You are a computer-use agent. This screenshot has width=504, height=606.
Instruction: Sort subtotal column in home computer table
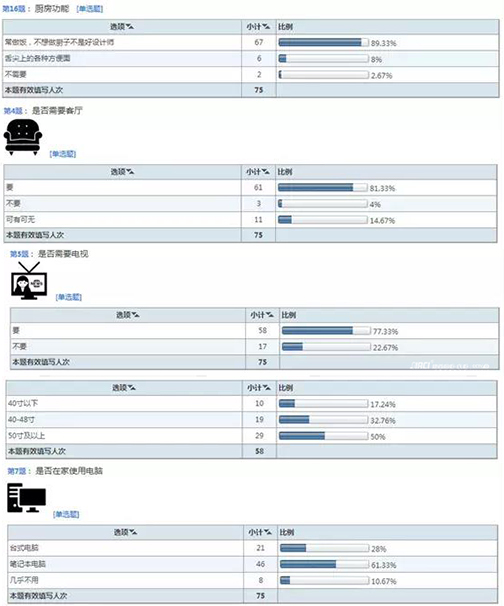coord(260,533)
